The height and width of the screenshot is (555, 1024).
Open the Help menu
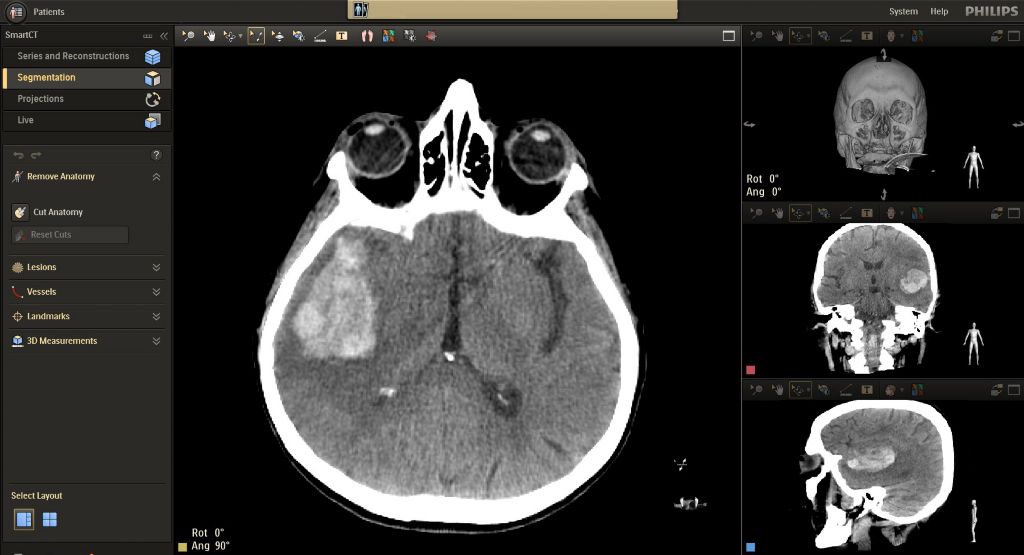click(x=939, y=12)
